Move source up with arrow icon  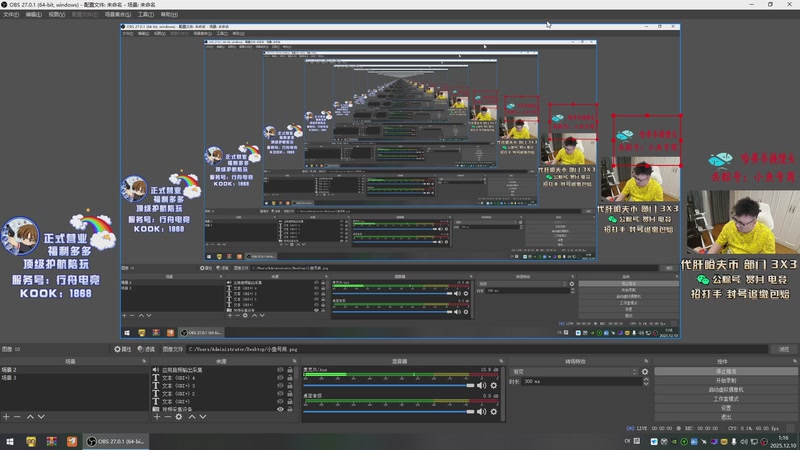192,417
